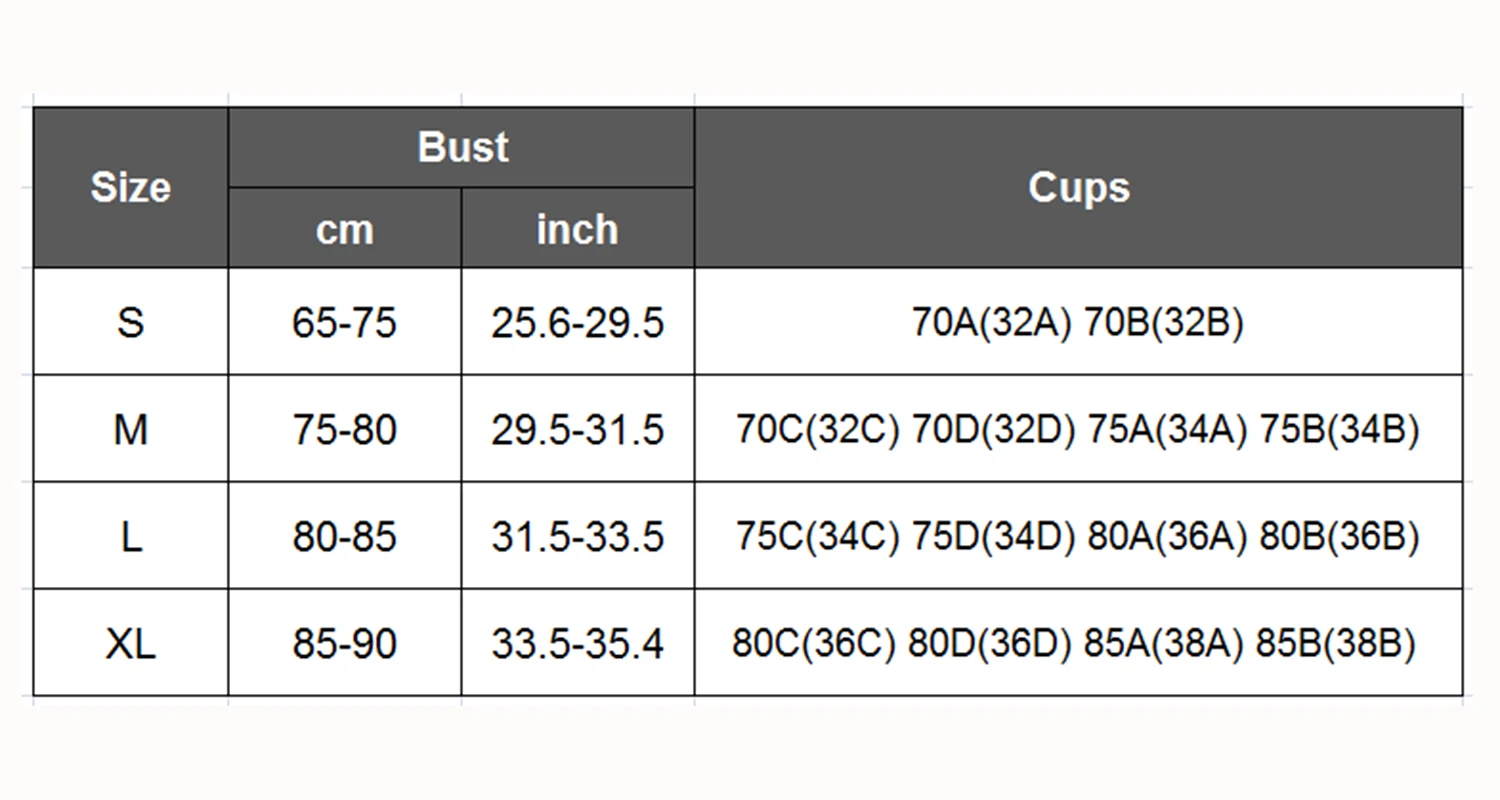Select the Bust header cell
Image resolution: width=1500 pixels, height=800 pixels.
462,147
